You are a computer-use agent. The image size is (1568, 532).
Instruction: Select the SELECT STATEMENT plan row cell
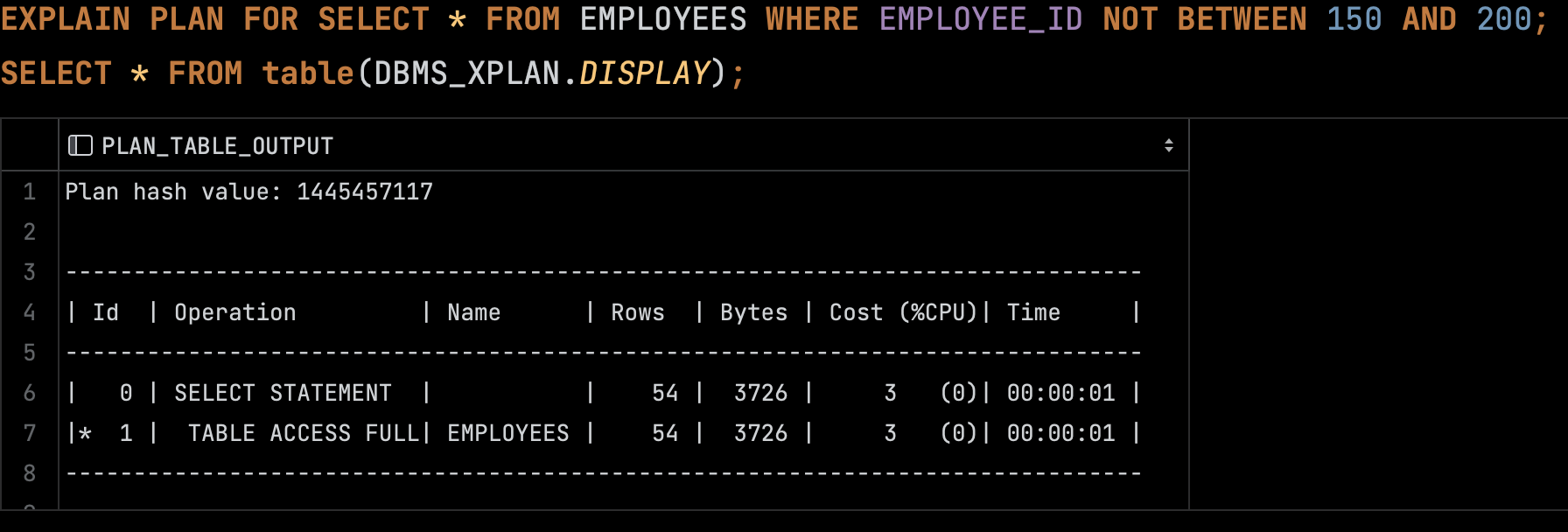point(623,393)
